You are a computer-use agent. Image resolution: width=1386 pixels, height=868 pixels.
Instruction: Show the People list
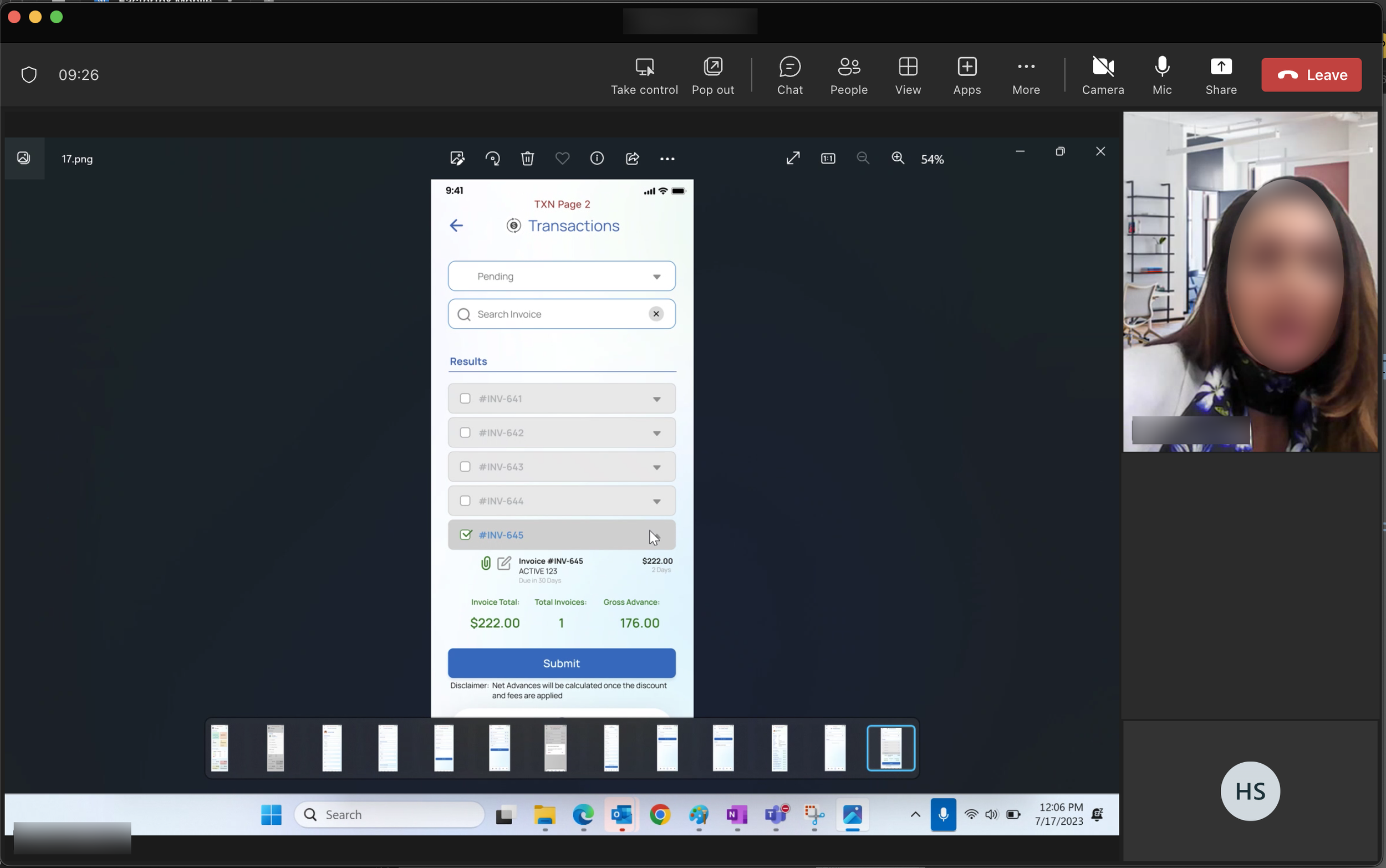pos(849,75)
